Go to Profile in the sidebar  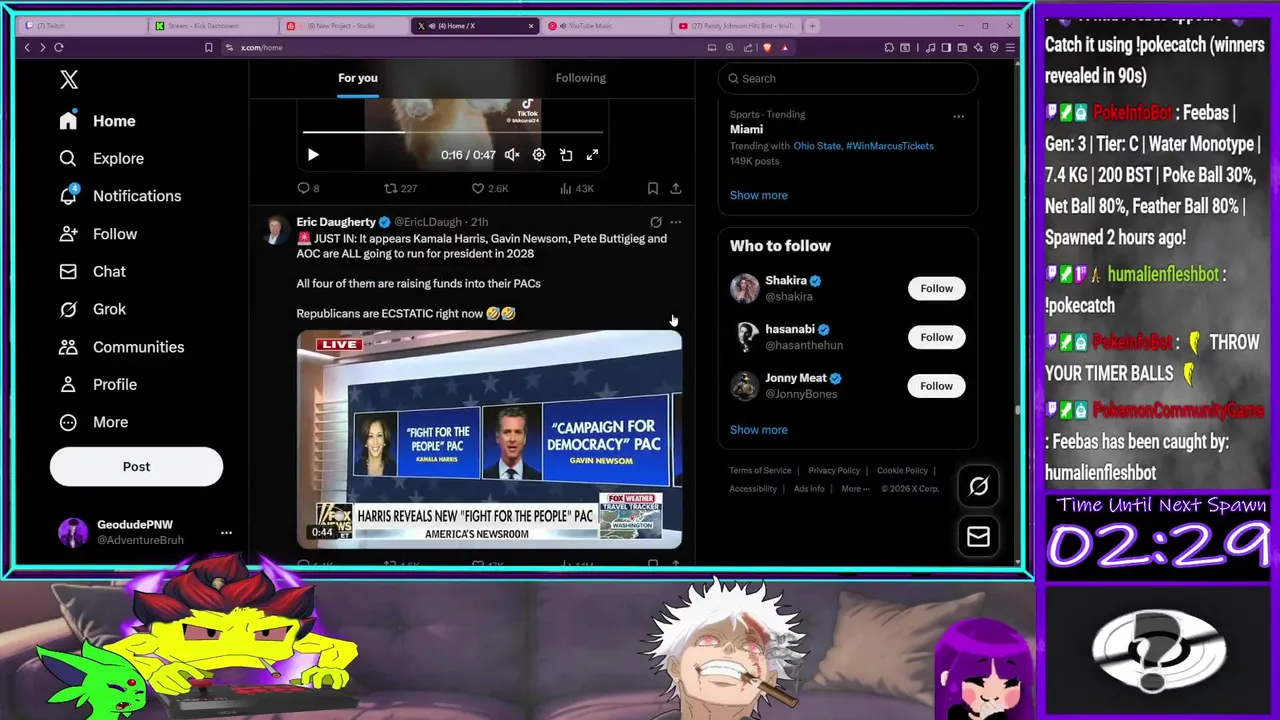click(x=98, y=384)
